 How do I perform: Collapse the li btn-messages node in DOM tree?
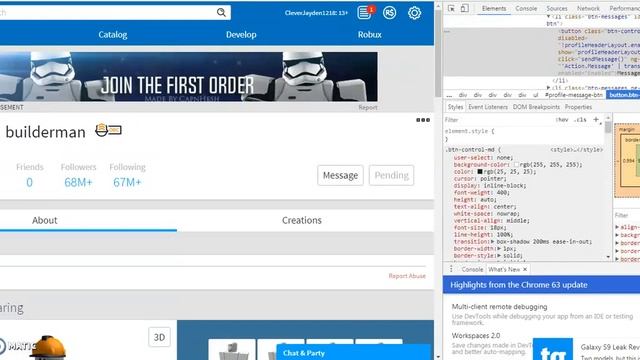(549, 16)
